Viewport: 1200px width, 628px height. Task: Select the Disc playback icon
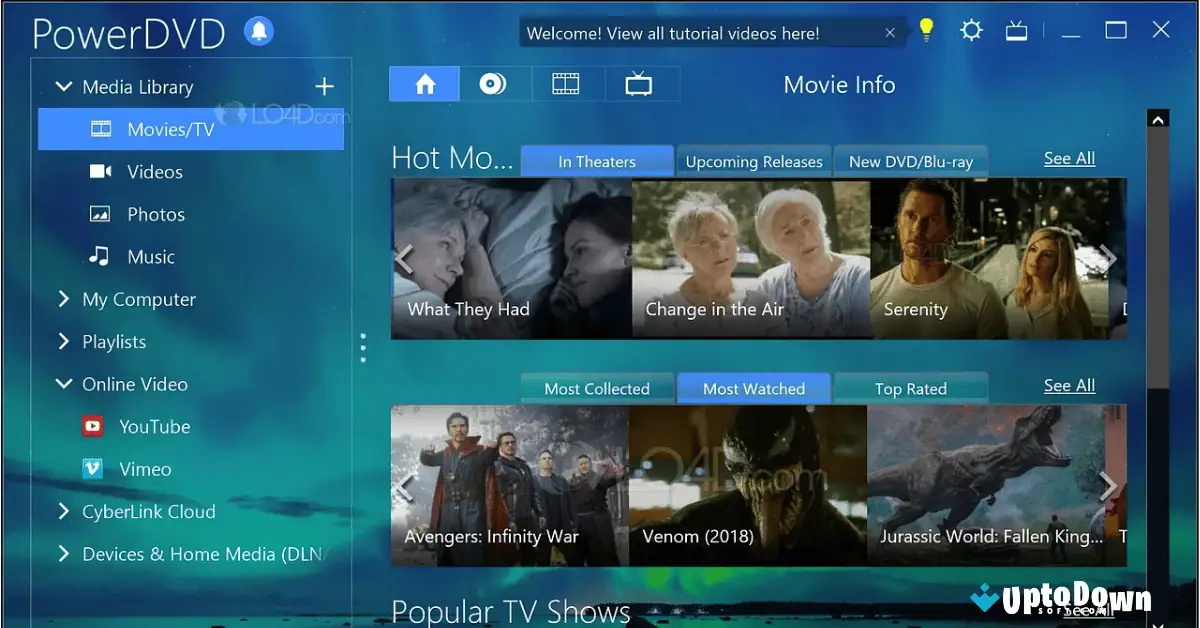[492, 84]
